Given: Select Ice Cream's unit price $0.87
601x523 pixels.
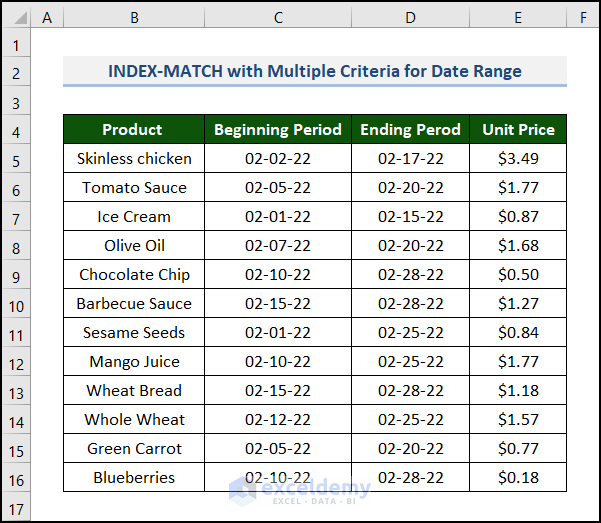Looking at the screenshot, I should click(517, 217).
